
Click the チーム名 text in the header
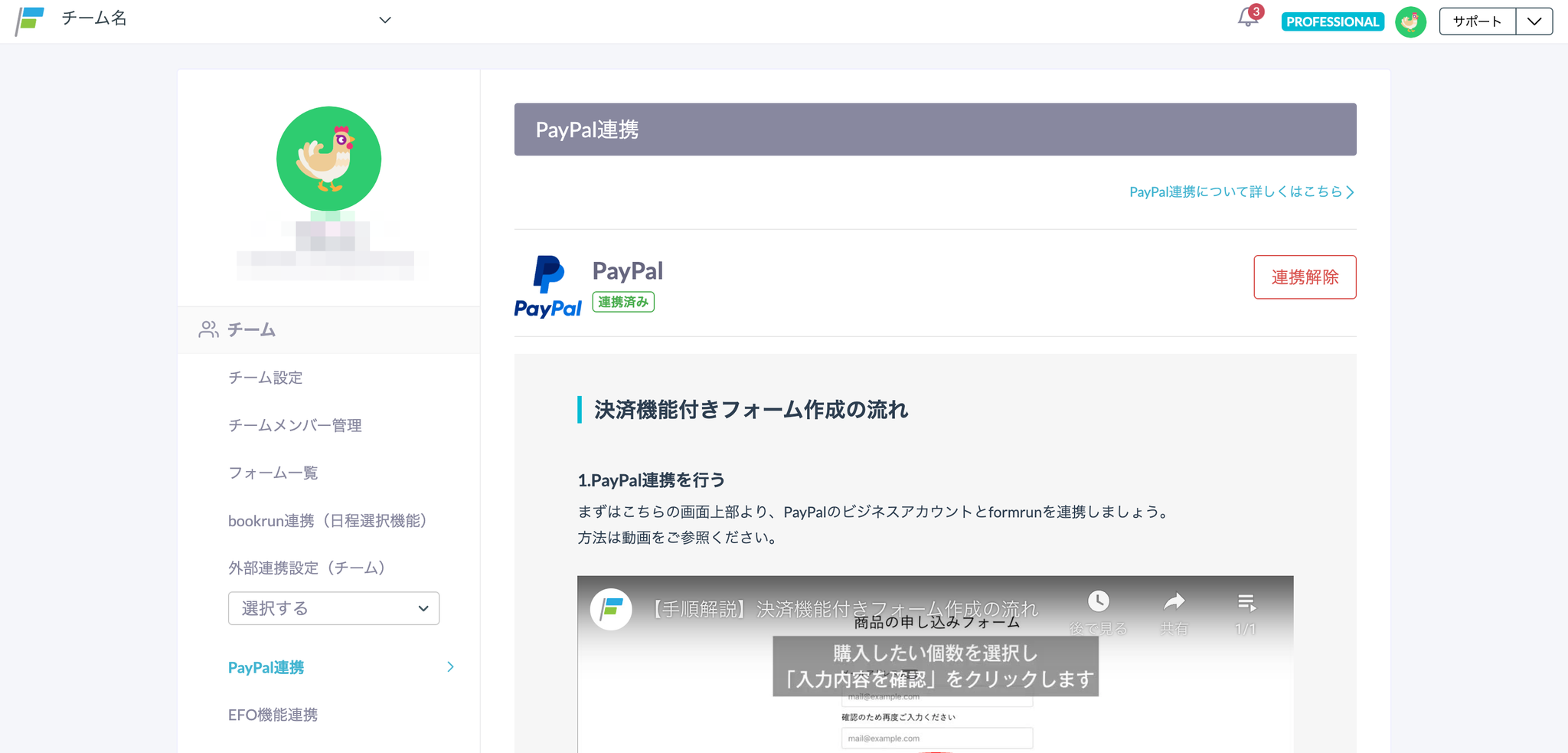click(94, 18)
